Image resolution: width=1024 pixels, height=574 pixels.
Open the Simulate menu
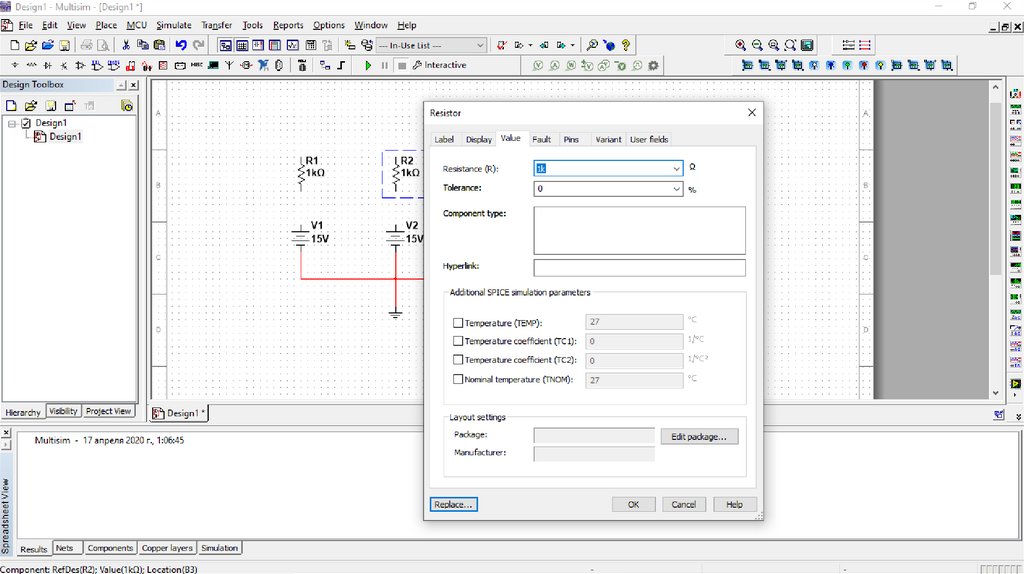point(173,25)
